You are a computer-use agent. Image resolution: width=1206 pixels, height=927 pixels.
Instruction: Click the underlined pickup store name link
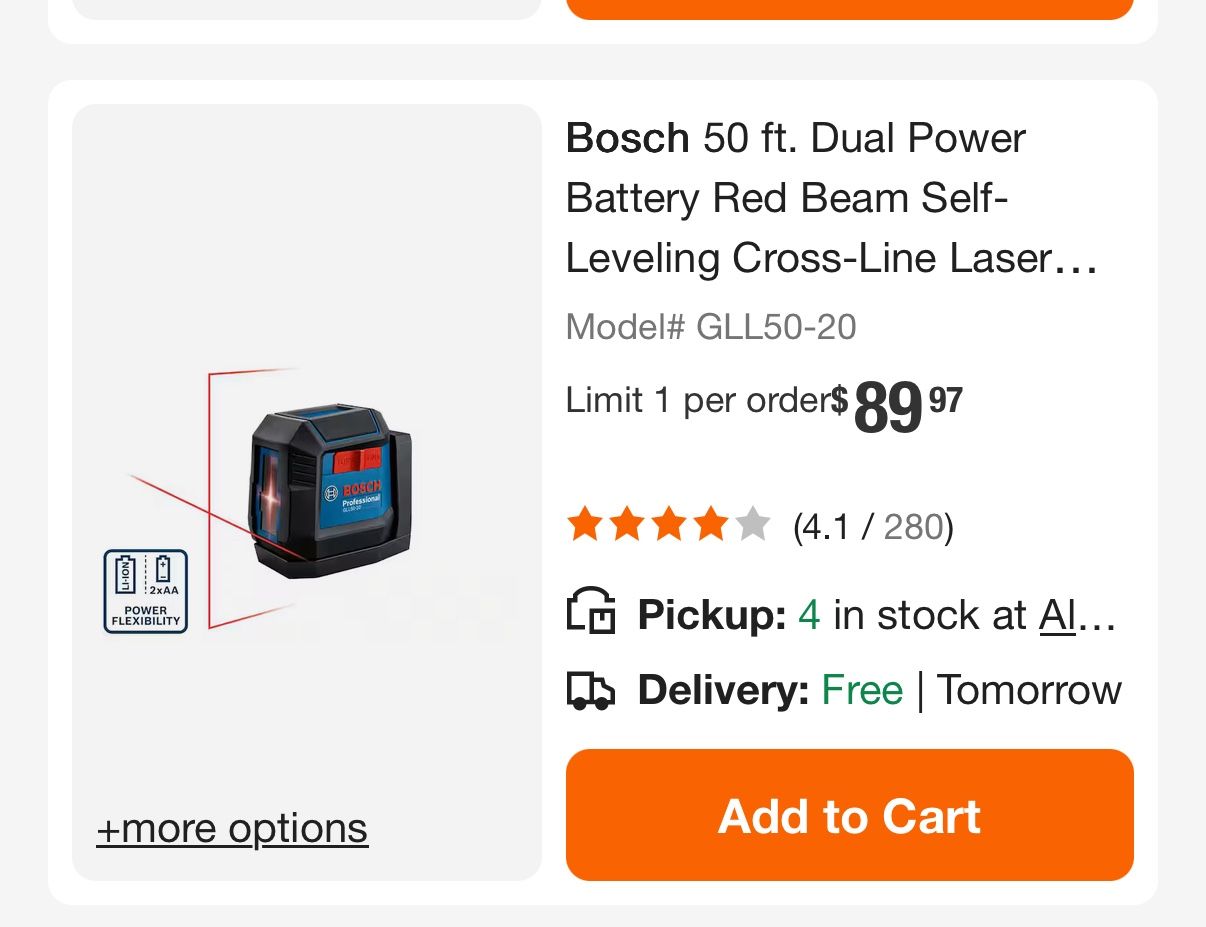[1076, 615]
